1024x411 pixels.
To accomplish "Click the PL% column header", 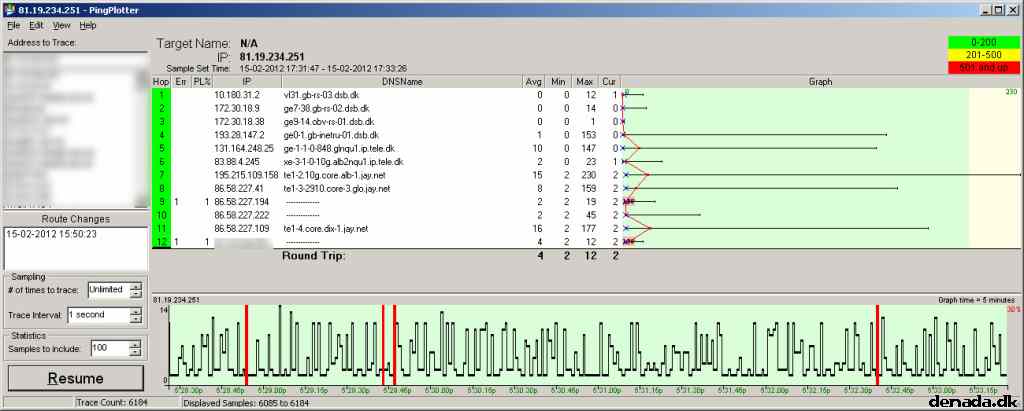I will click(202, 82).
